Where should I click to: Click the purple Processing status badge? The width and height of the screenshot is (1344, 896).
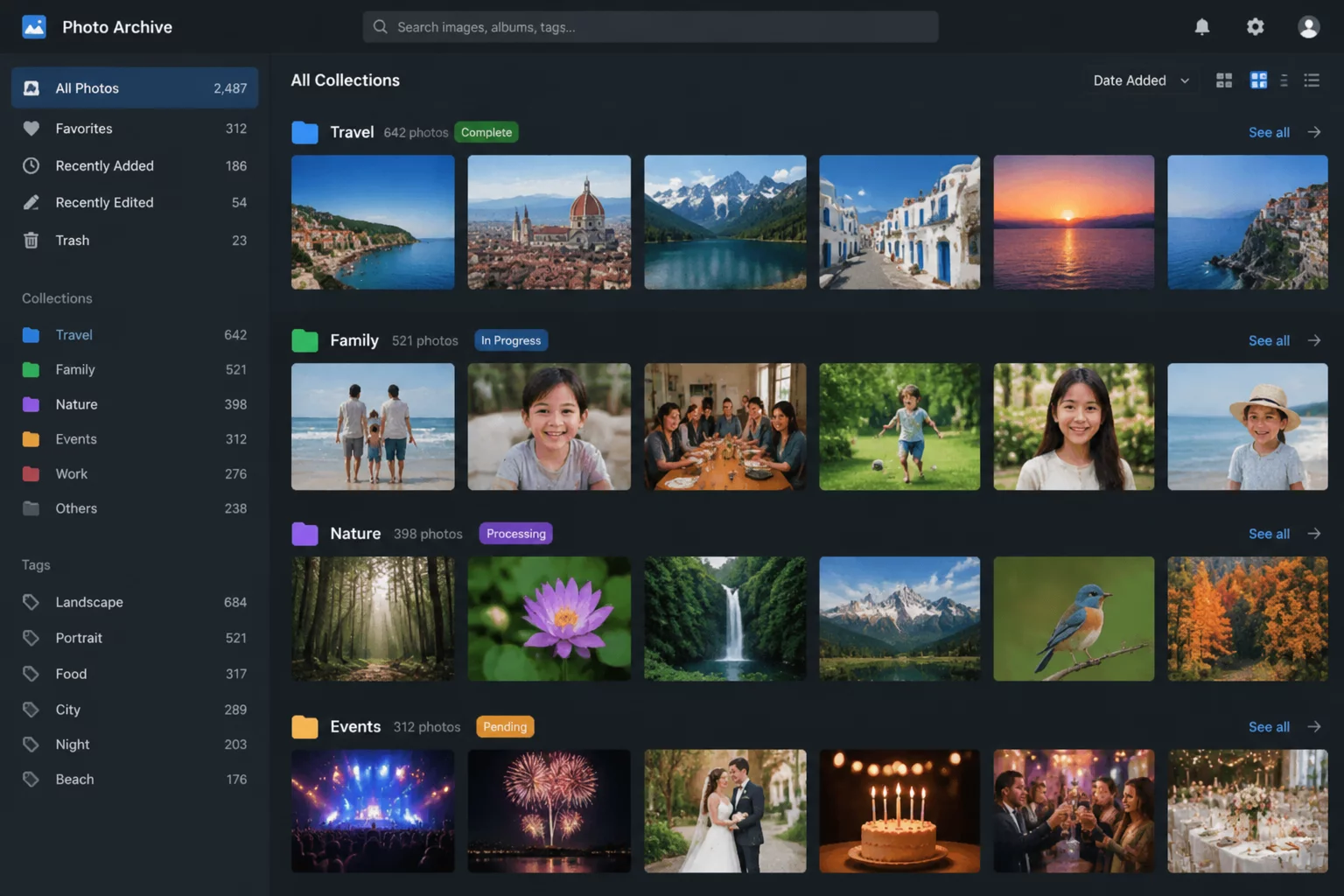(x=516, y=534)
